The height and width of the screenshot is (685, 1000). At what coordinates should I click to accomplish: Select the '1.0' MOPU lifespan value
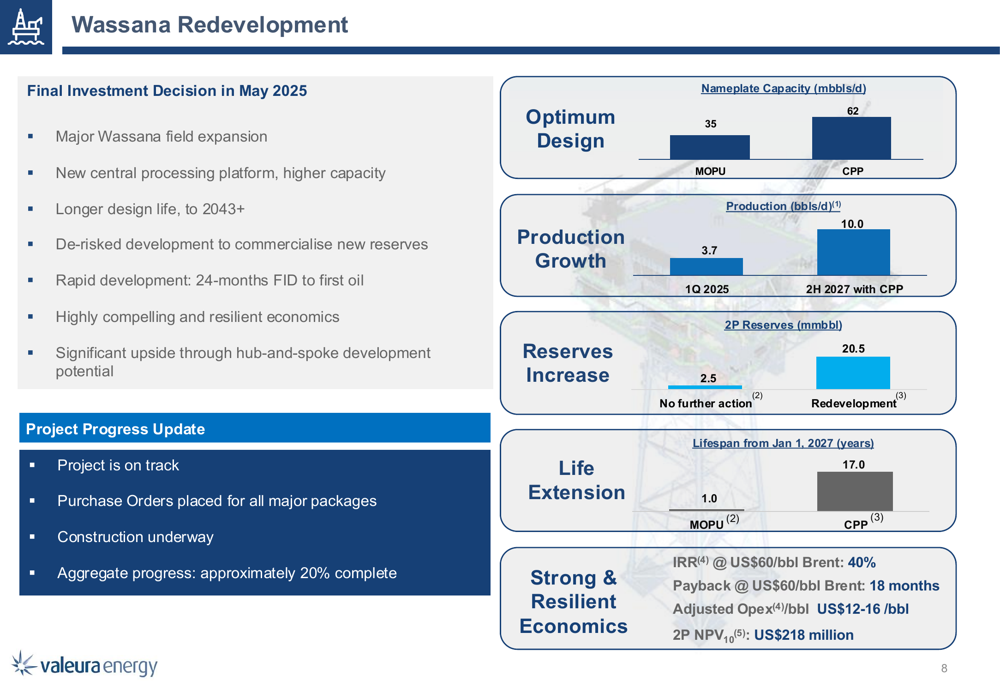[x=709, y=498]
